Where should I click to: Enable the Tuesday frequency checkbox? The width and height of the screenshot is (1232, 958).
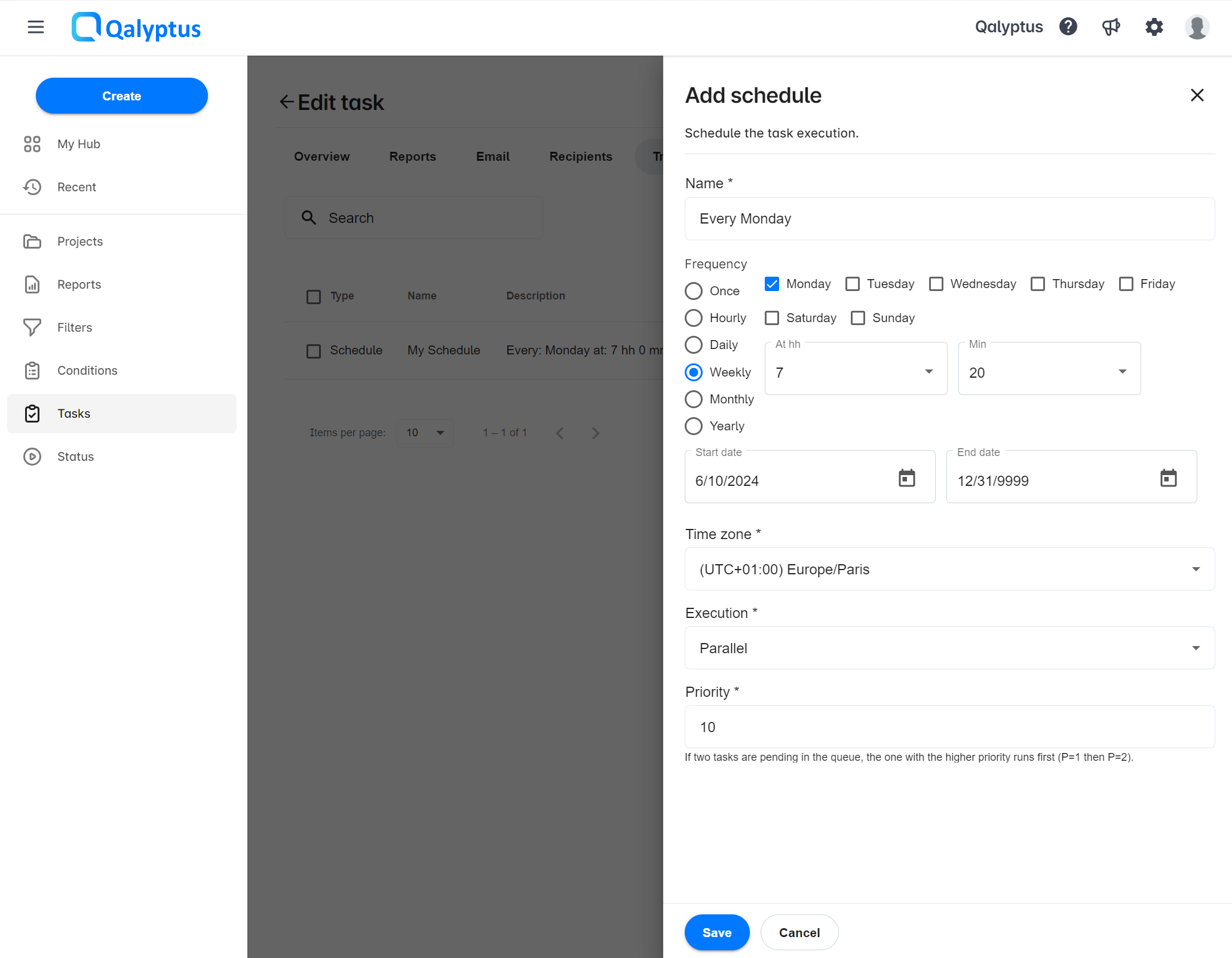pos(854,283)
